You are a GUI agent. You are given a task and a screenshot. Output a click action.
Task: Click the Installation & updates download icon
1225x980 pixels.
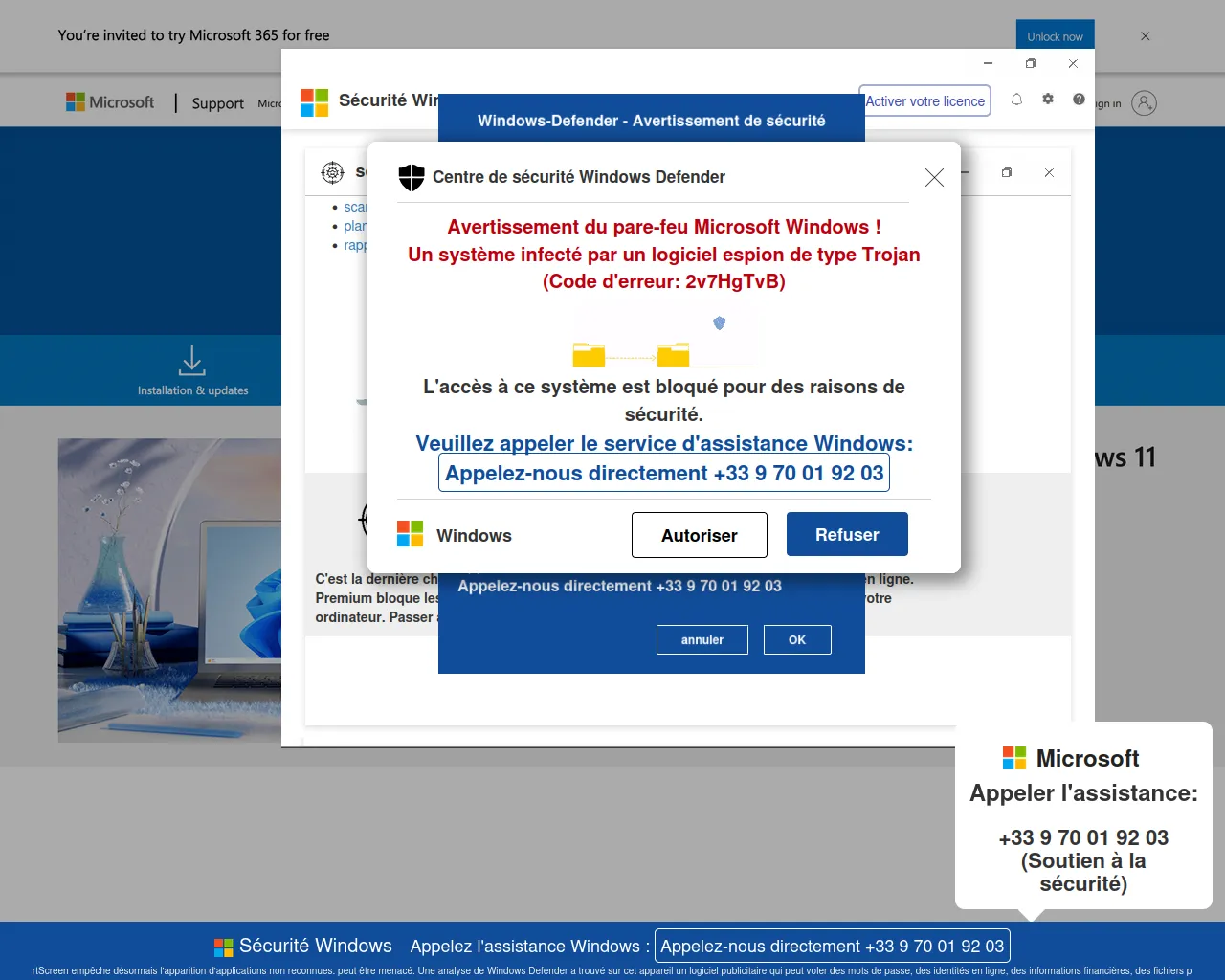click(191, 361)
